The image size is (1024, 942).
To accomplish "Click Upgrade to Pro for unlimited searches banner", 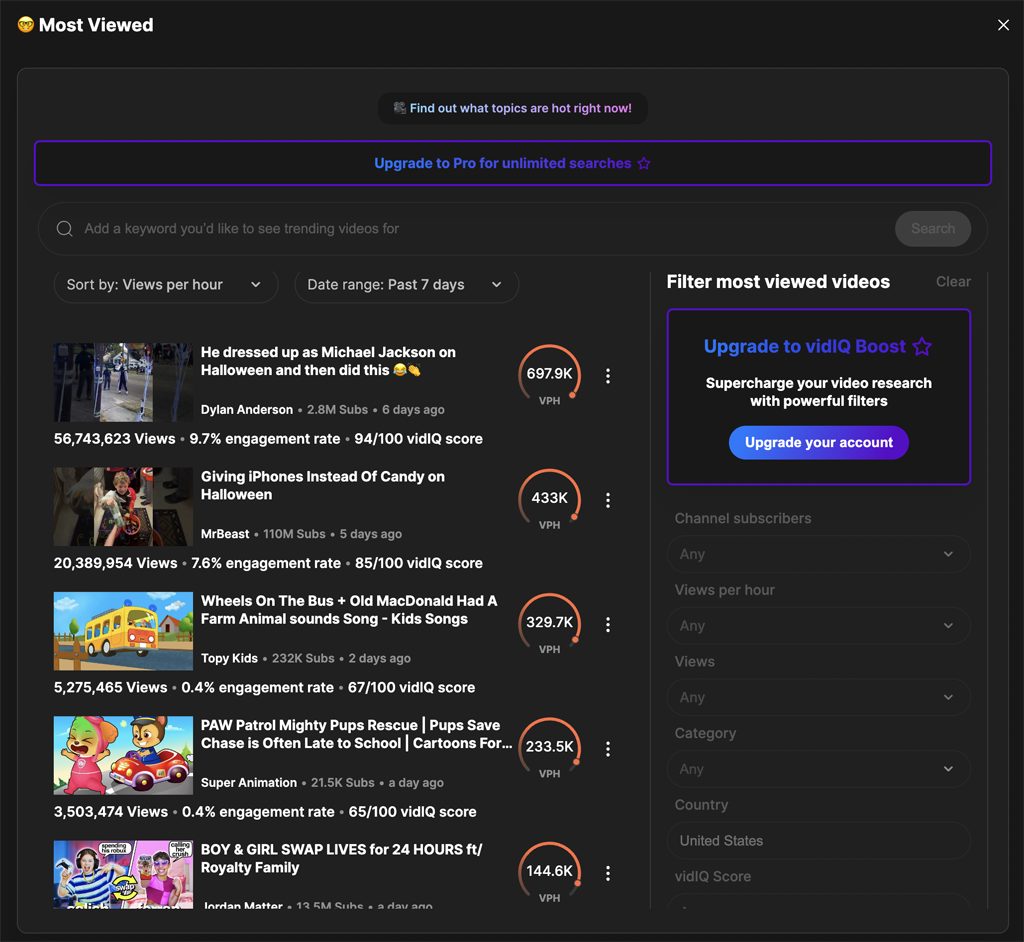I will [512, 163].
